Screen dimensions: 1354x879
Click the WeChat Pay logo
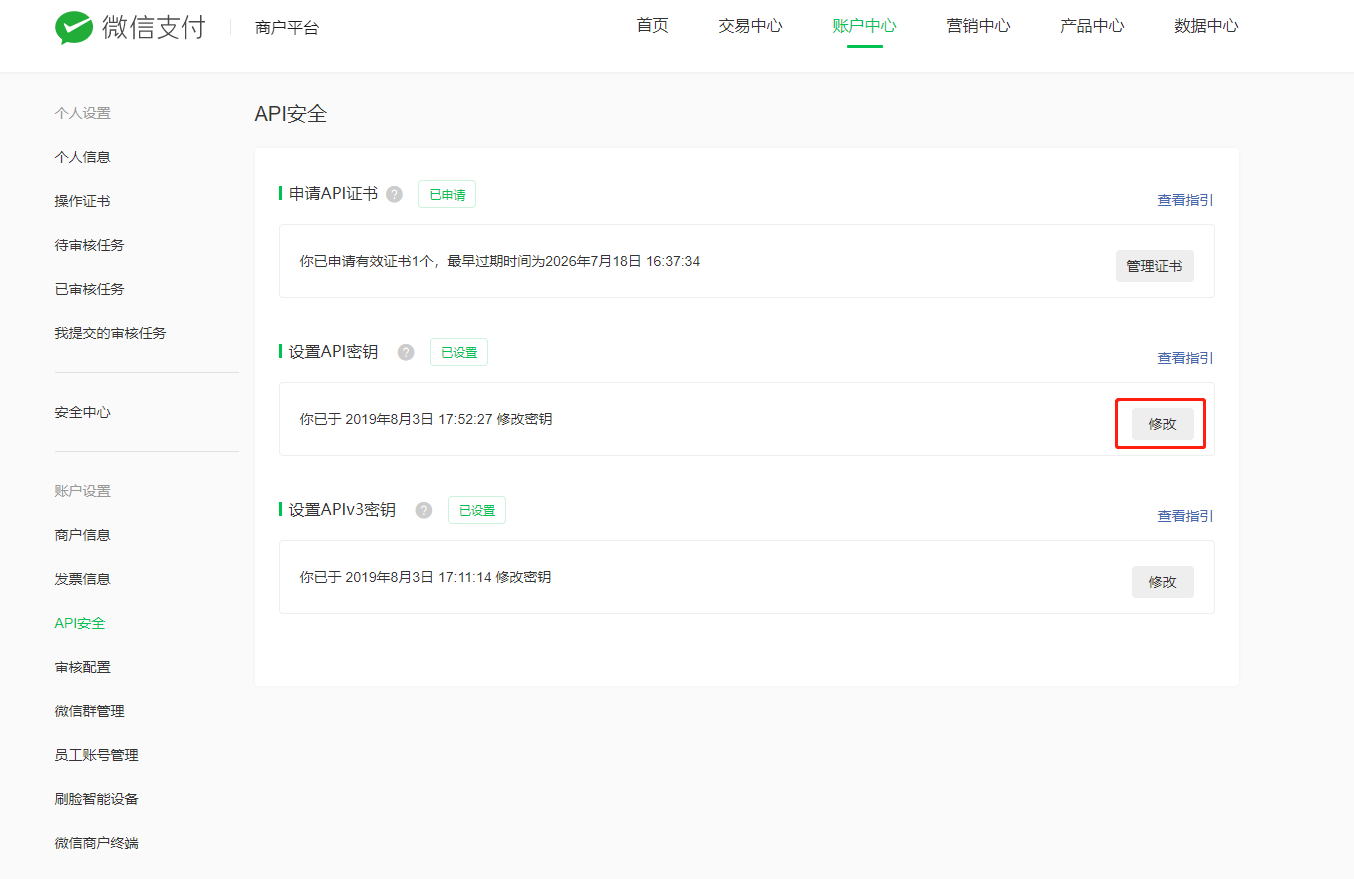point(130,27)
